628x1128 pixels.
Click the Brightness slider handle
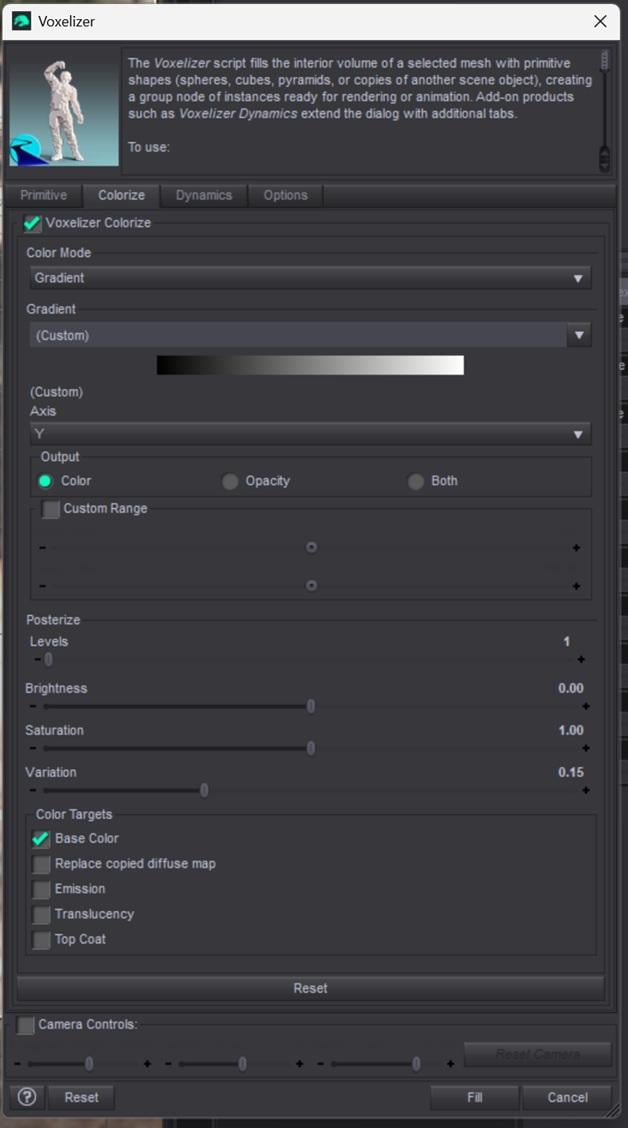click(x=311, y=706)
